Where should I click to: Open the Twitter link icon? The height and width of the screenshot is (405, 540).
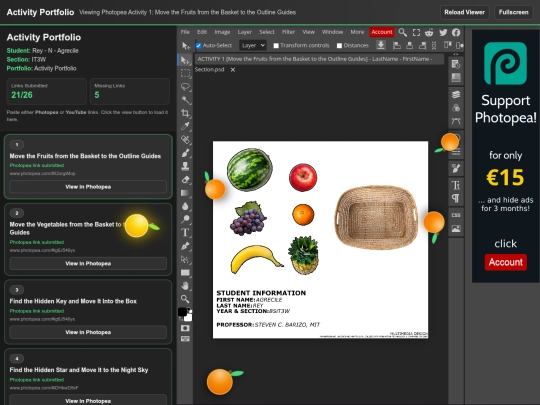[x=443, y=32]
